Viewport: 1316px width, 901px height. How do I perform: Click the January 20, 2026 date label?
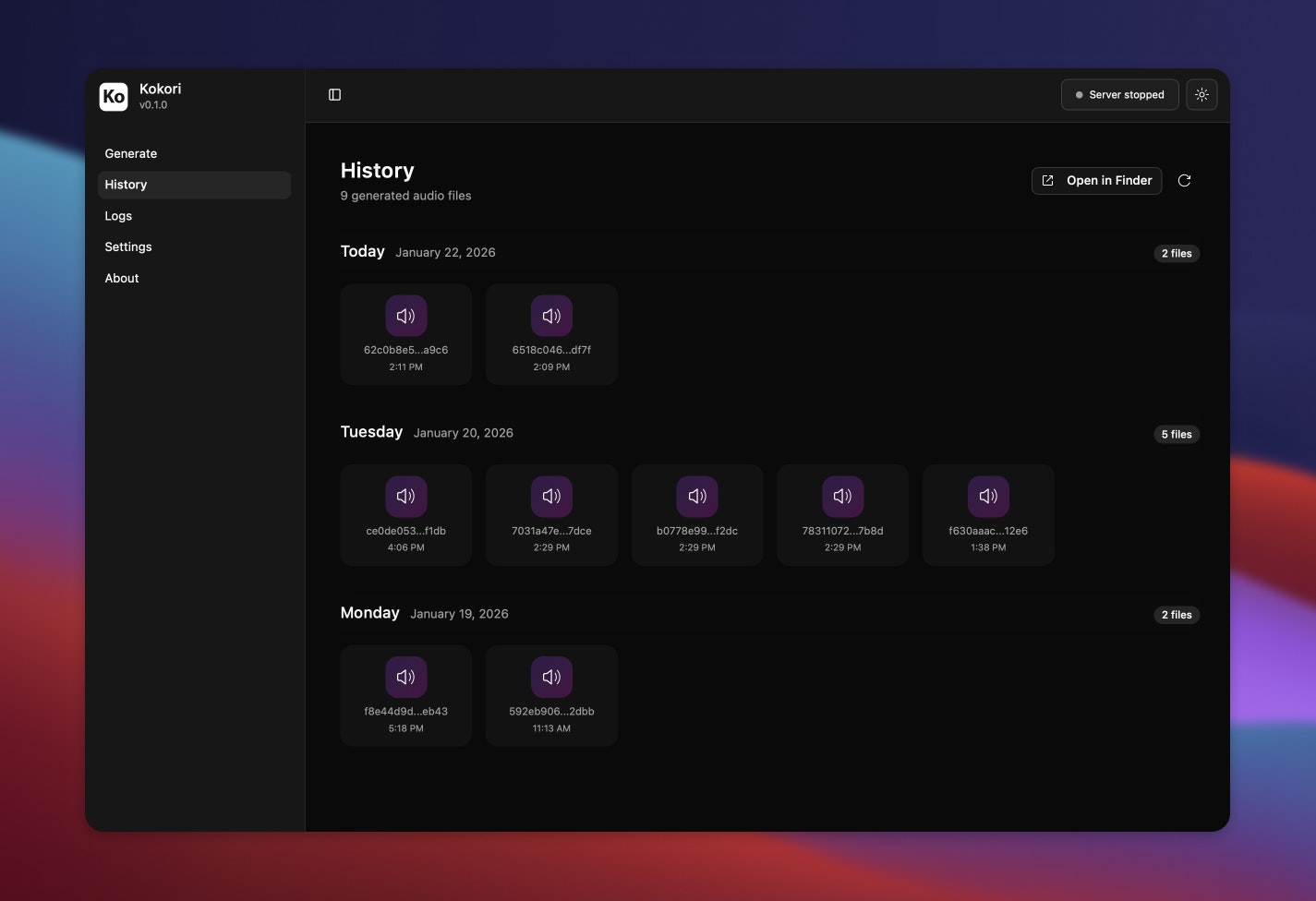[x=464, y=433]
